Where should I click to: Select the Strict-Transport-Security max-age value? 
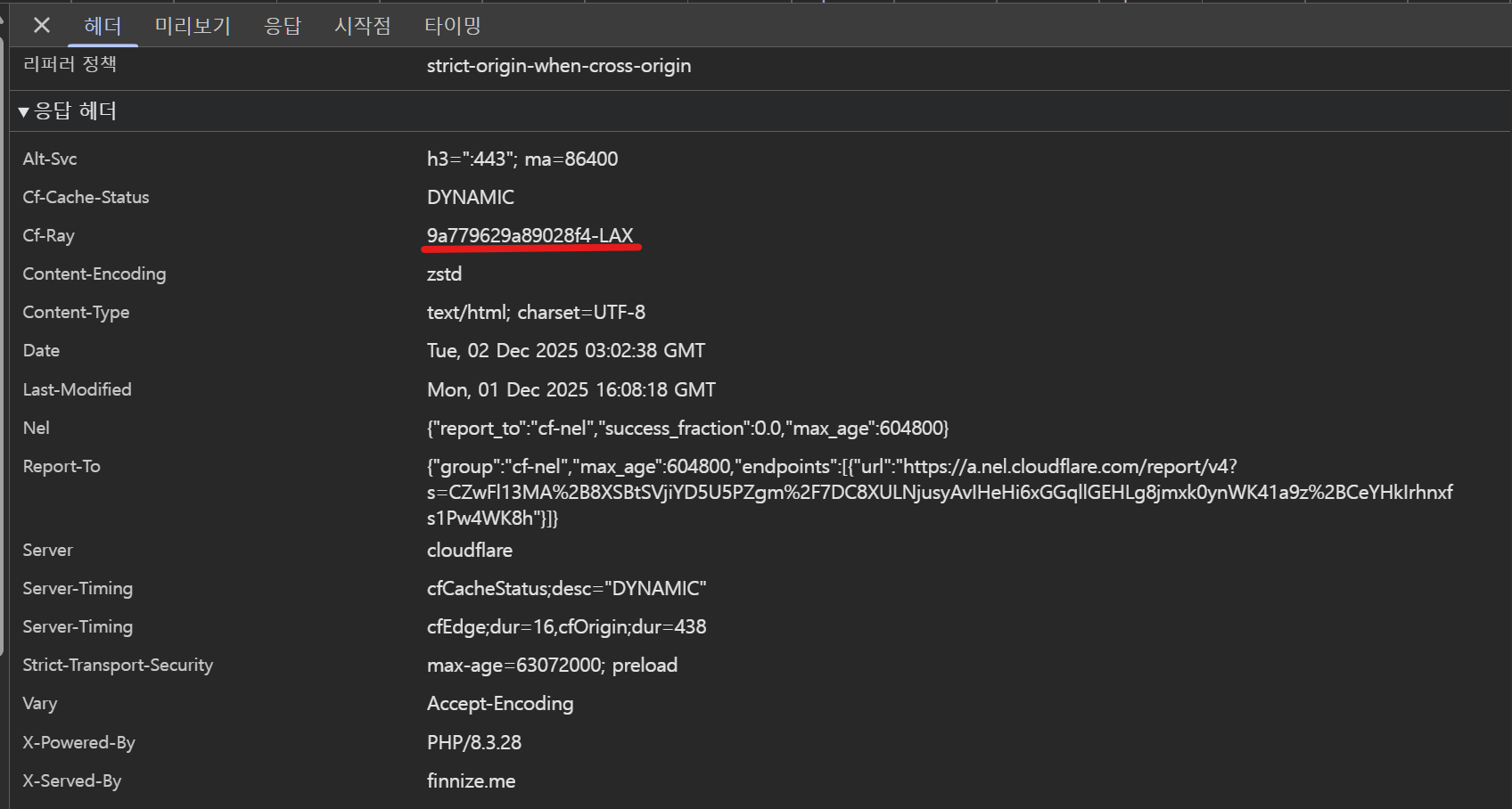(552, 664)
